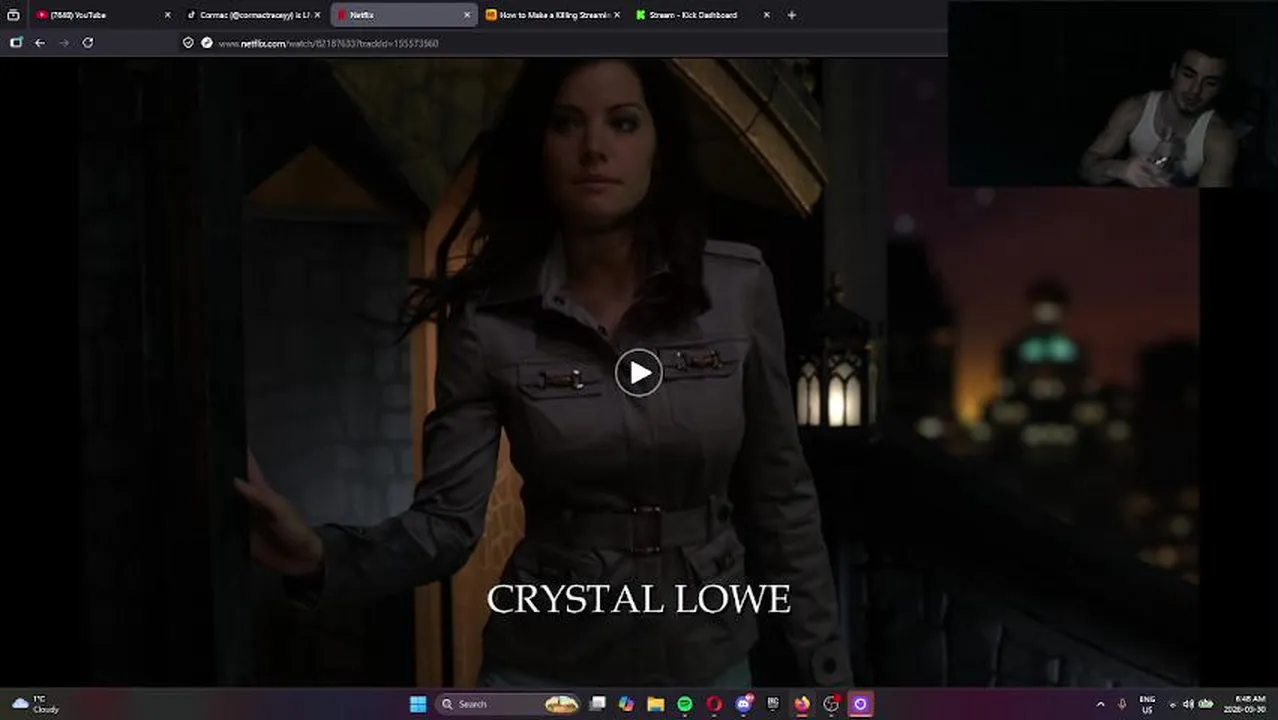Toggle the browser sidebar panel icon
Viewport: 1278px width, 720px height.
pos(16,43)
